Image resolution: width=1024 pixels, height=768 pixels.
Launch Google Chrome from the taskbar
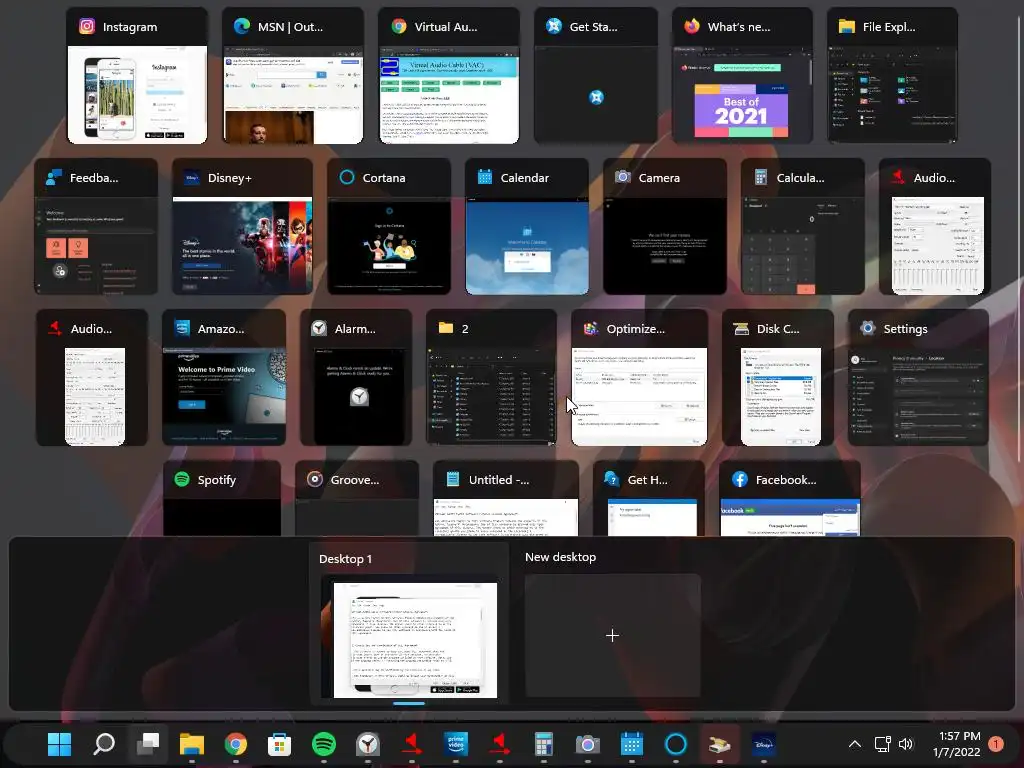point(236,744)
